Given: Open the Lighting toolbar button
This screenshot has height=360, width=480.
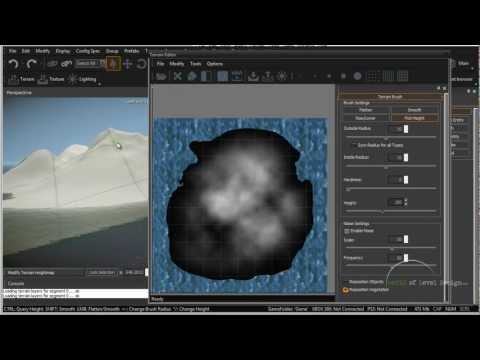Looking at the screenshot, I should (x=82, y=79).
